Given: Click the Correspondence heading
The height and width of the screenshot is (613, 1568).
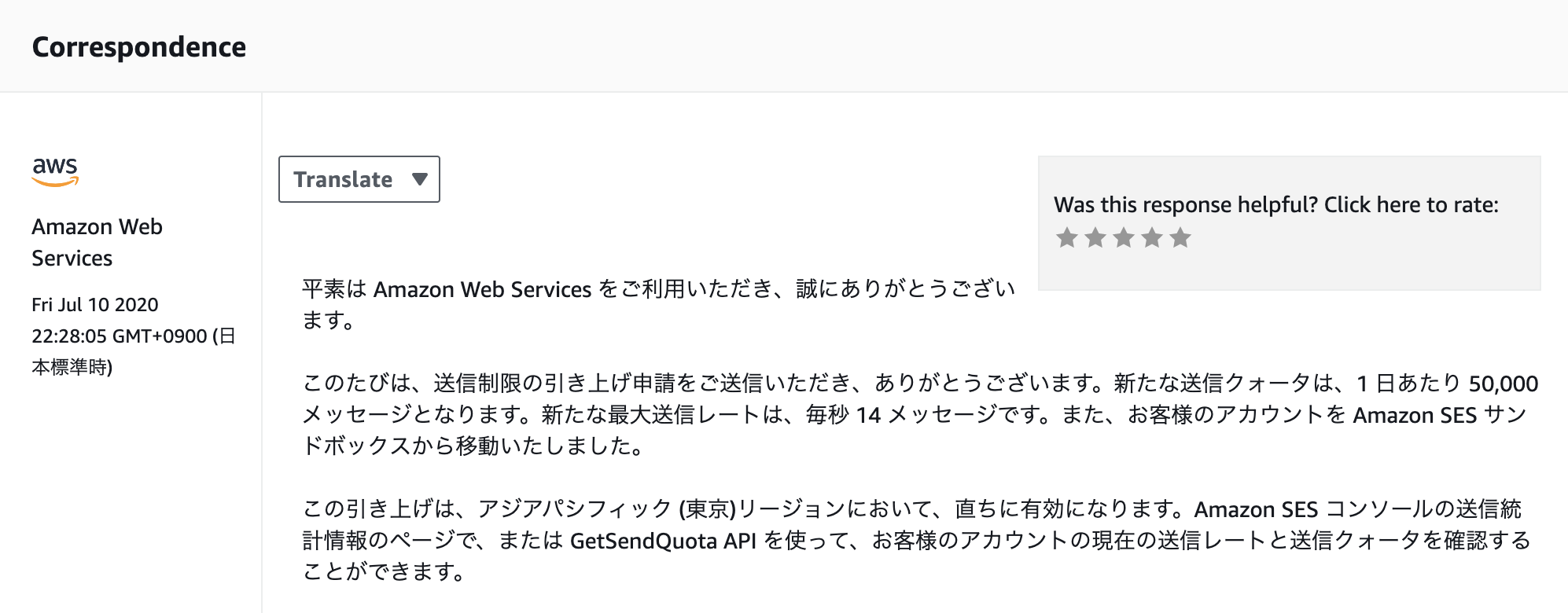Looking at the screenshot, I should click(x=139, y=47).
